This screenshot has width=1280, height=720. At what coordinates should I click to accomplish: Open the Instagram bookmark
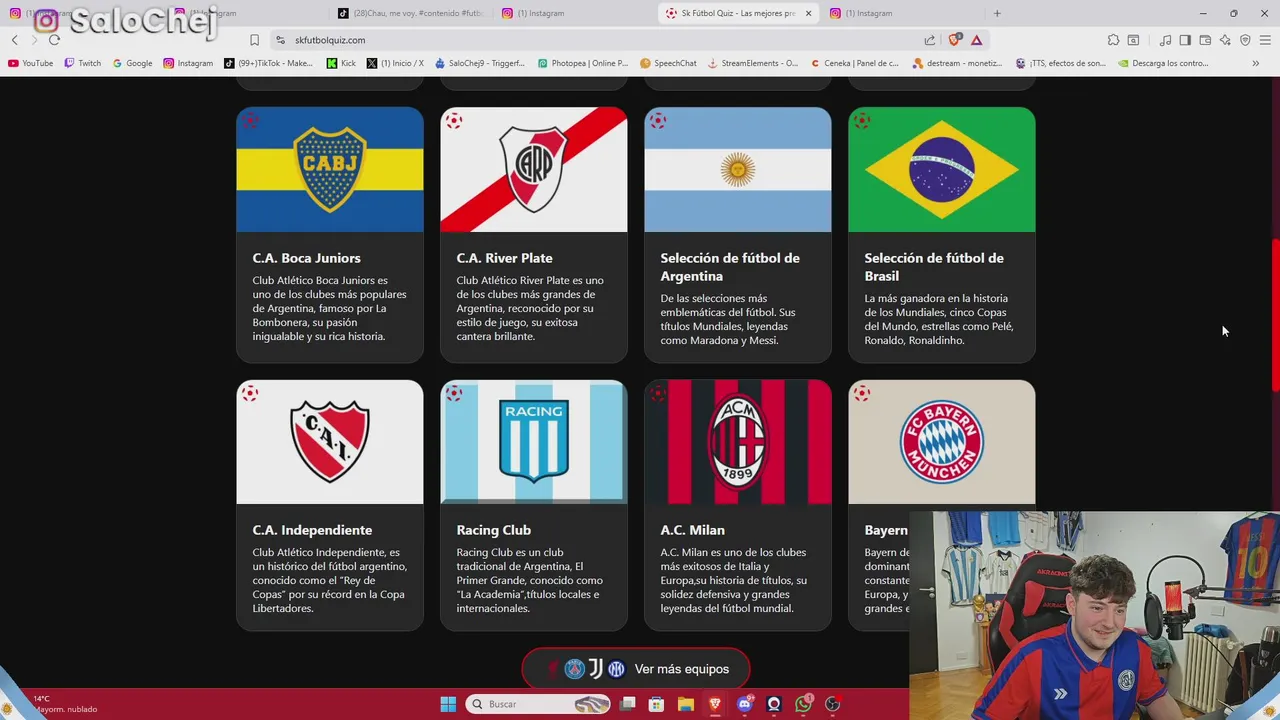point(188,63)
